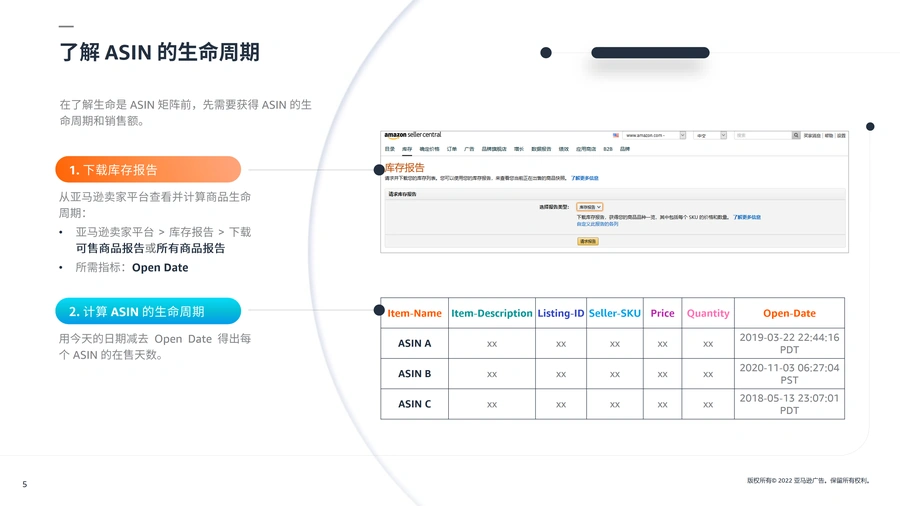Click the blue link below the report description
This screenshot has width=900, height=506.
point(598,224)
